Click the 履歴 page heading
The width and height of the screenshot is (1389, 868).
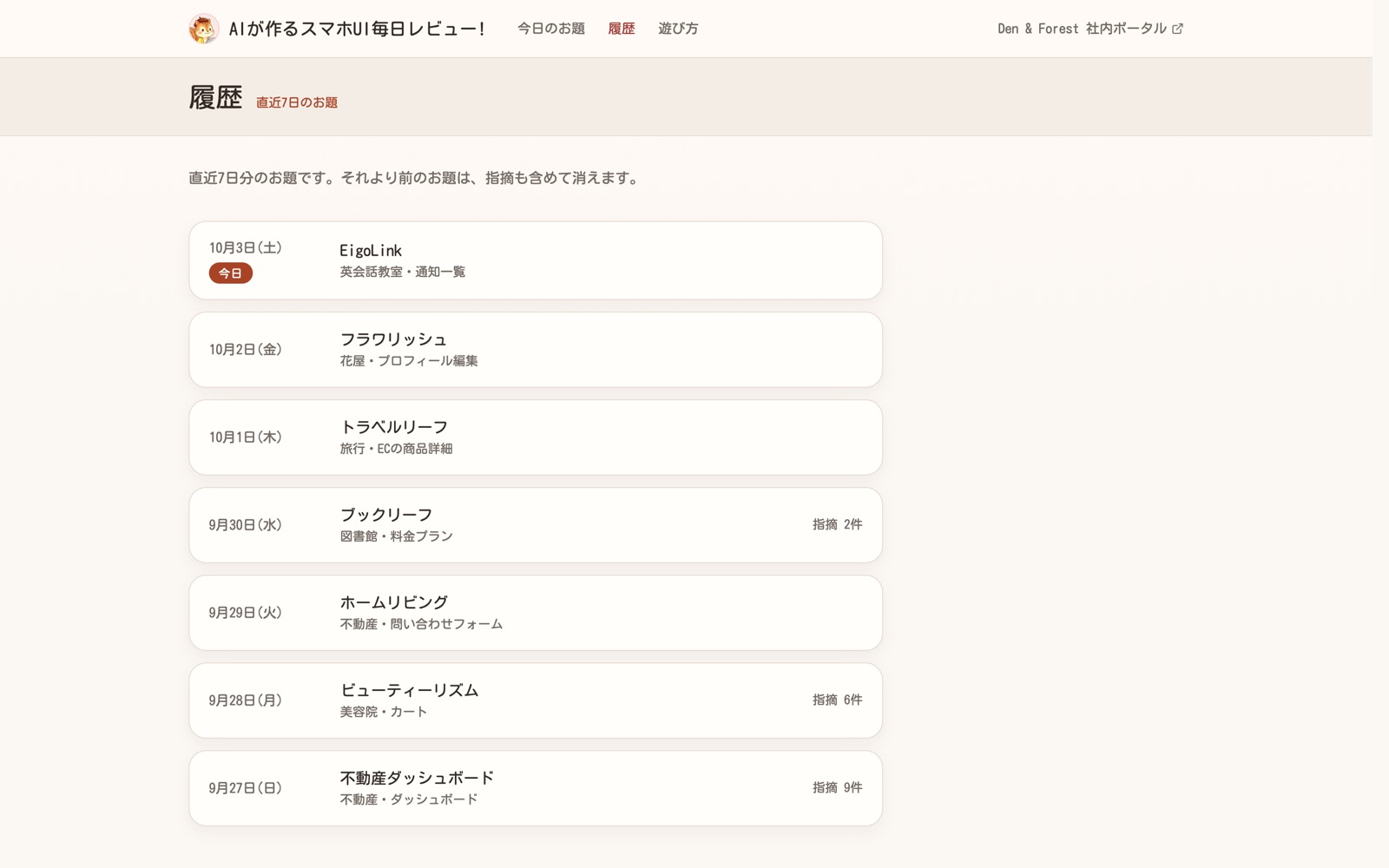pos(215,97)
